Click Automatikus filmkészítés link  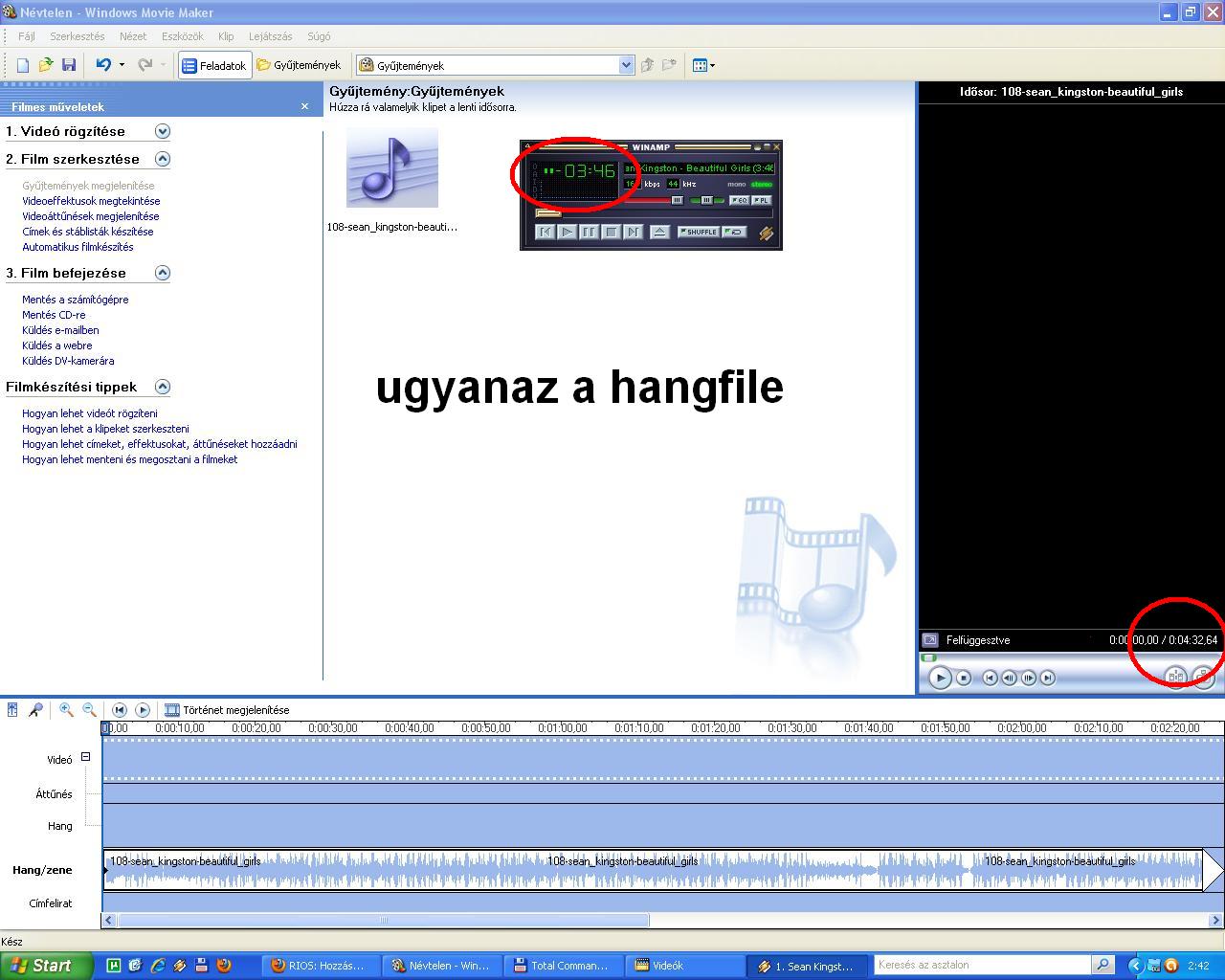click(x=78, y=247)
